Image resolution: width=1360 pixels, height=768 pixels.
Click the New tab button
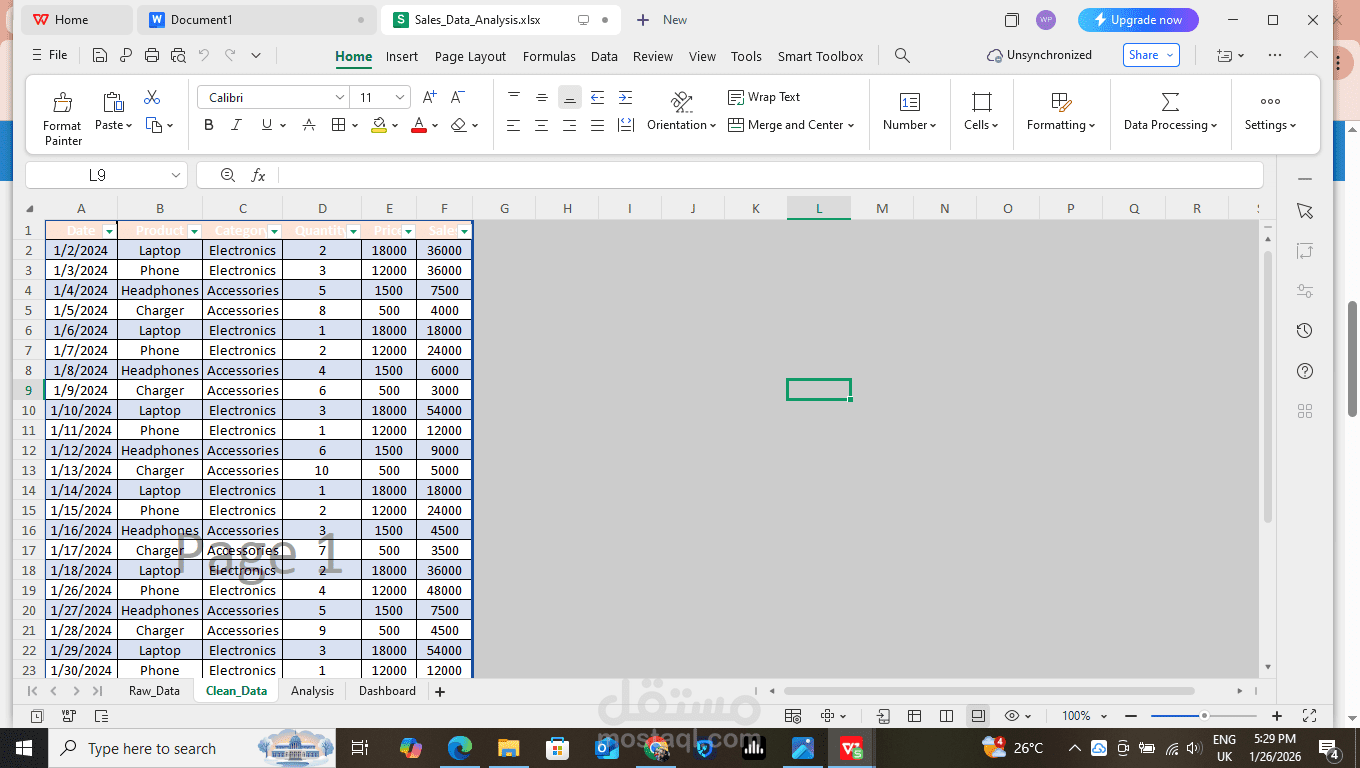661,20
